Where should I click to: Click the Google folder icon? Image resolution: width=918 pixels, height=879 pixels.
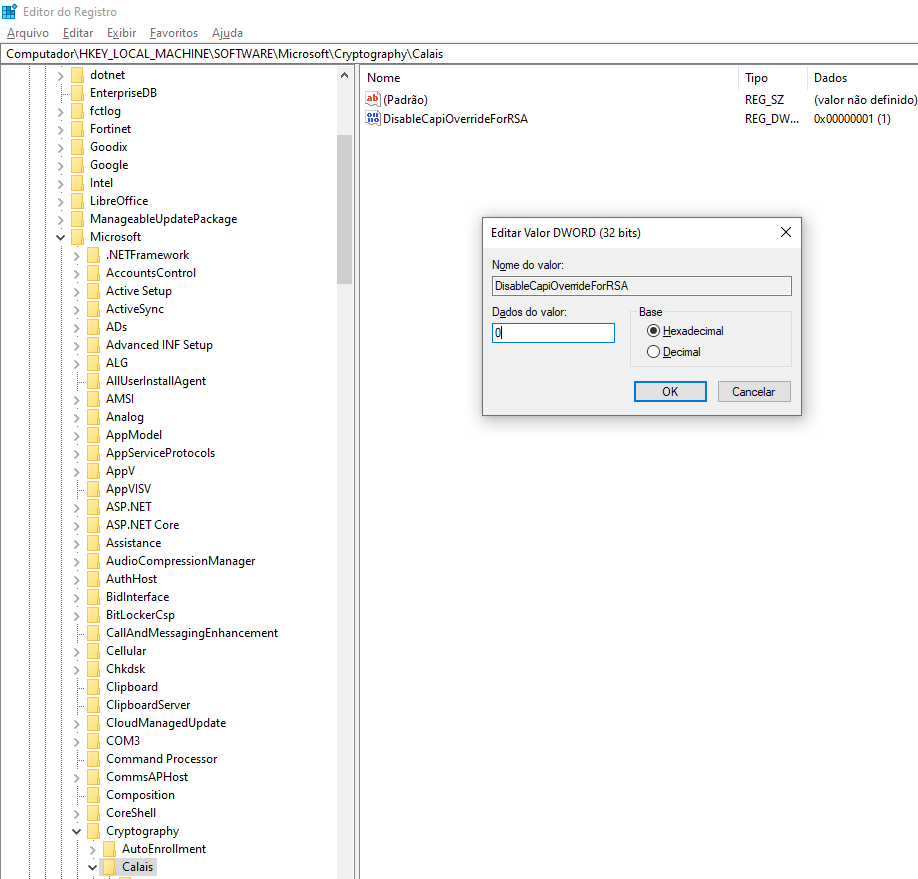click(77, 165)
